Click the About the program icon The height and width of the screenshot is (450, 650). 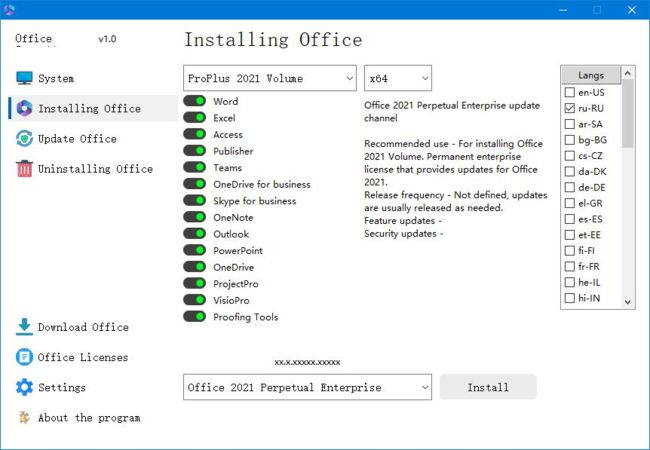coord(24,417)
